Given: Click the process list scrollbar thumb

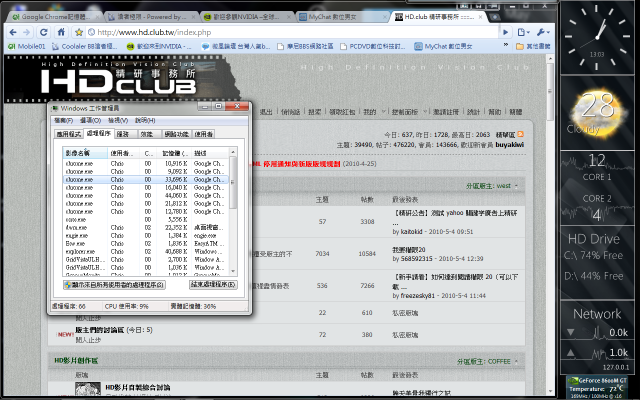Looking at the screenshot, I should [233, 182].
